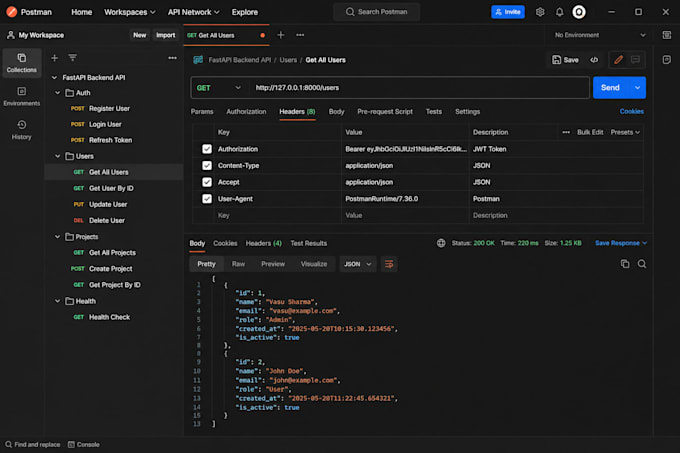Open the Presets dropdown
This screenshot has width=680, height=453.
pyautogui.click(x=625, y=132)
